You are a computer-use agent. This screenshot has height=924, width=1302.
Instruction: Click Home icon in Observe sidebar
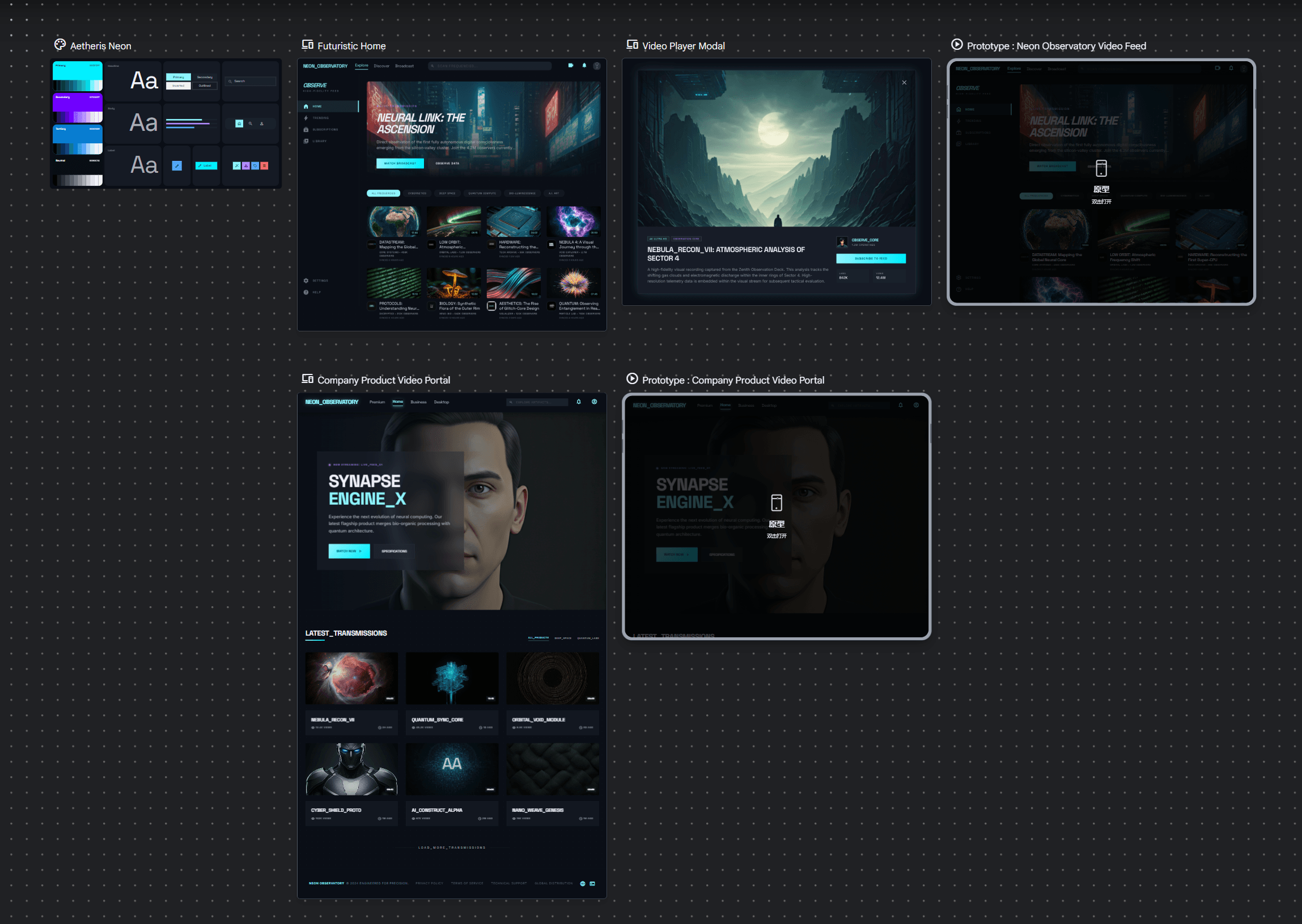tap(306, 107)
